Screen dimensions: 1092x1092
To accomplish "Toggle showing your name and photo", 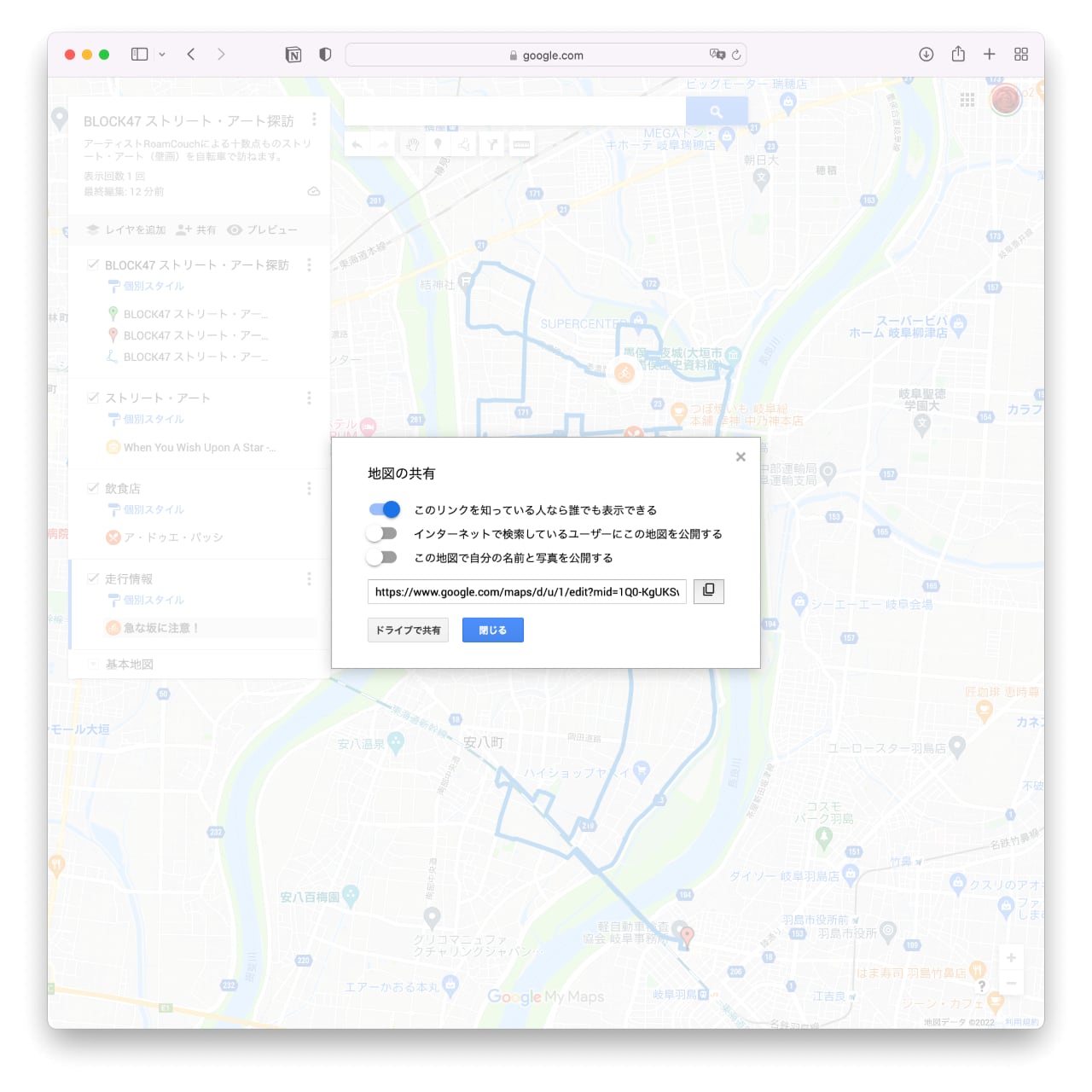I will tap(382, 557).
